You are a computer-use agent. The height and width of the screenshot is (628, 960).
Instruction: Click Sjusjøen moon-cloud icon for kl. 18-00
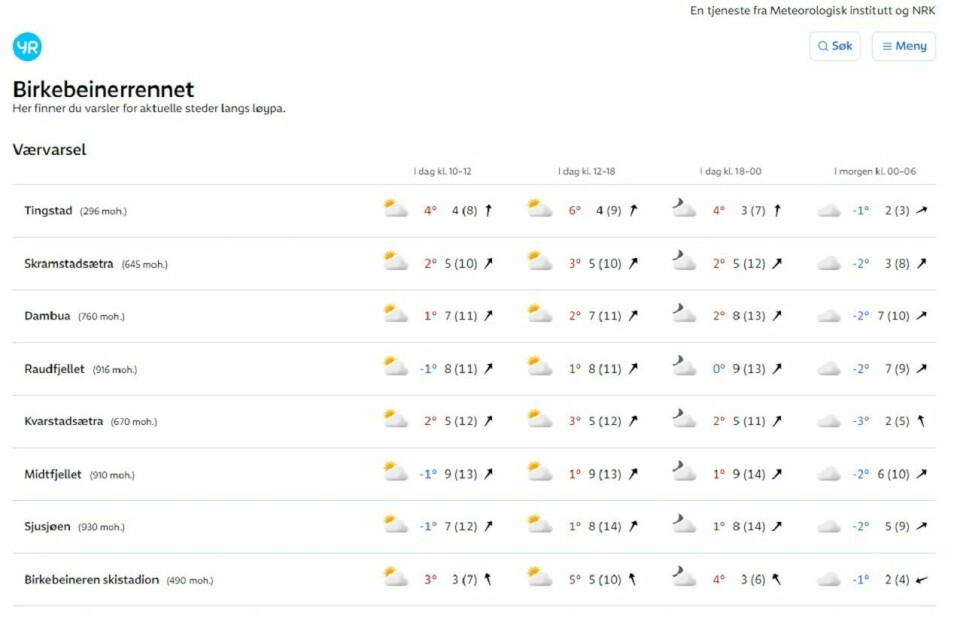coord(684,524)
